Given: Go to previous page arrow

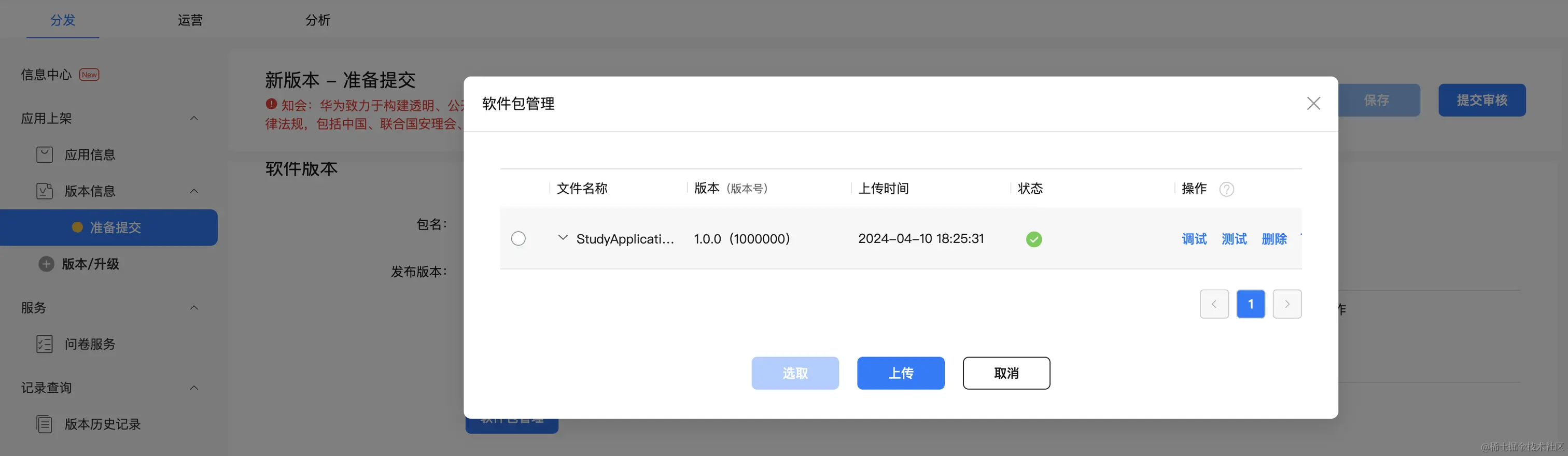Looking at the screenshot, I should coord(1214,304).
